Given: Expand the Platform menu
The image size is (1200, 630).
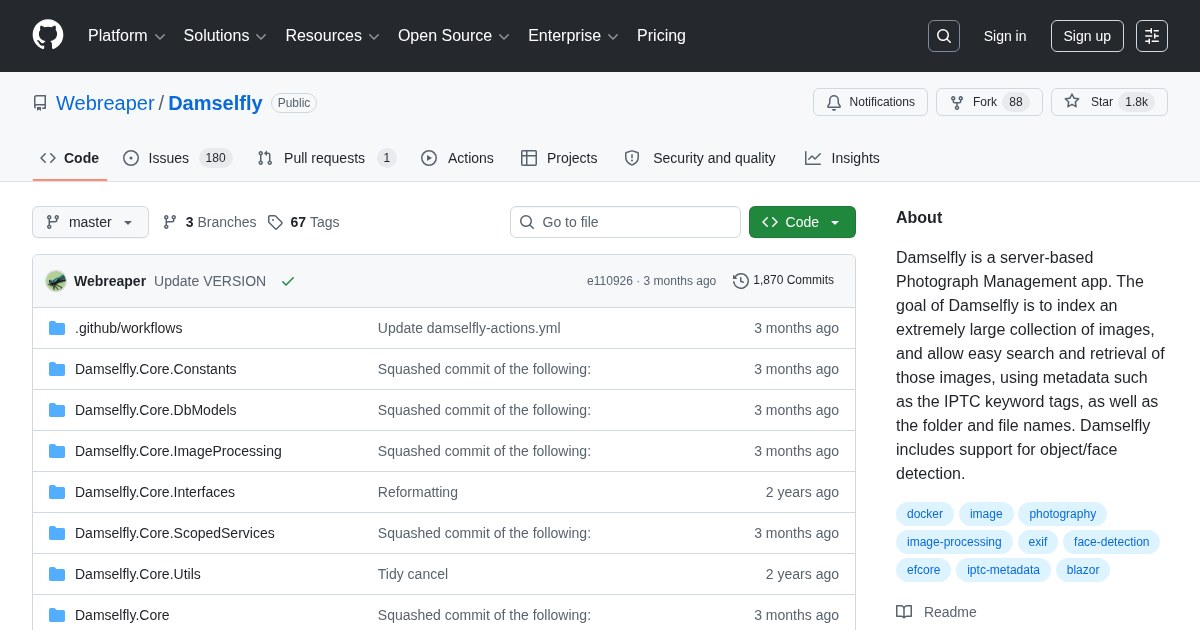Looking at the screenshot, I should (127, 36).
